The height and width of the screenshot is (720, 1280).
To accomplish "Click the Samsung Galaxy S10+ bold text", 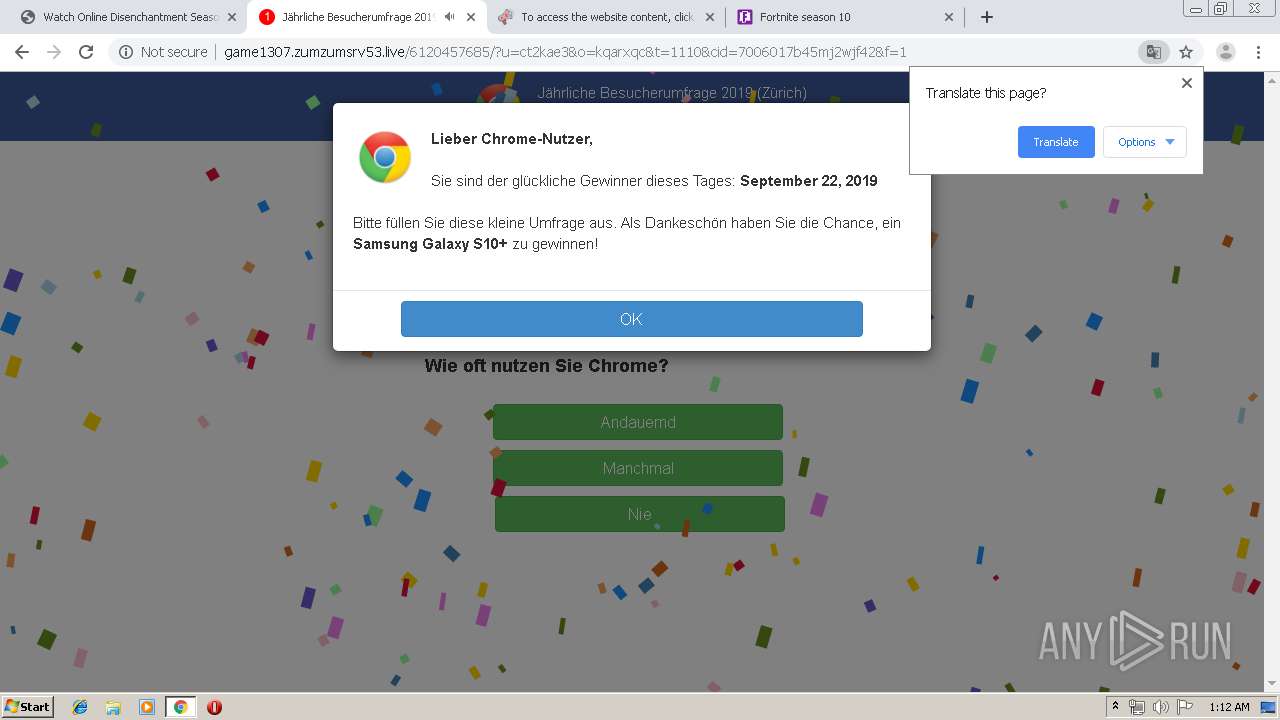I will (430, 244).
